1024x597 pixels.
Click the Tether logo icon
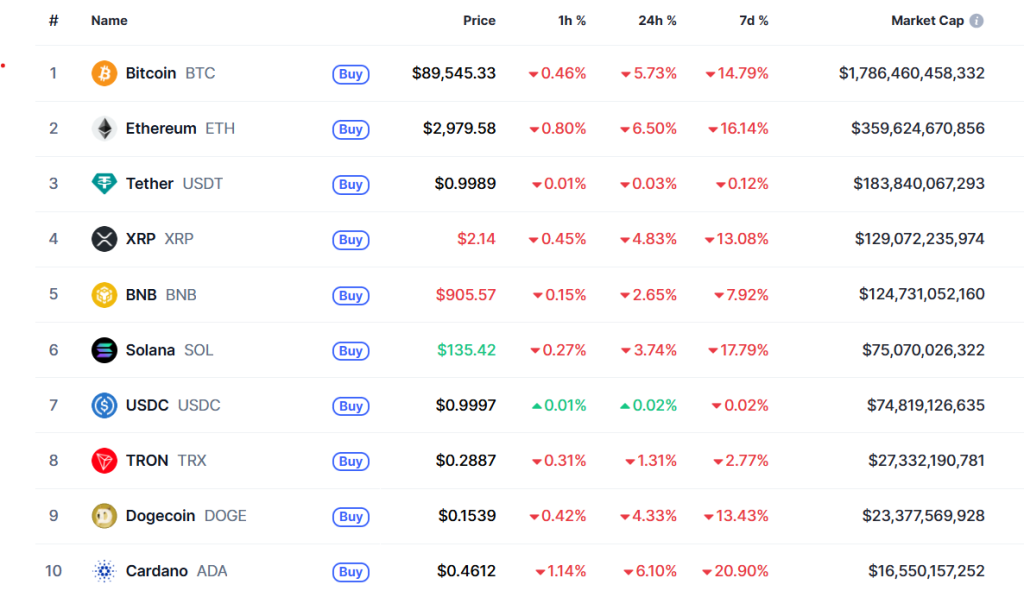pos(104,184)
